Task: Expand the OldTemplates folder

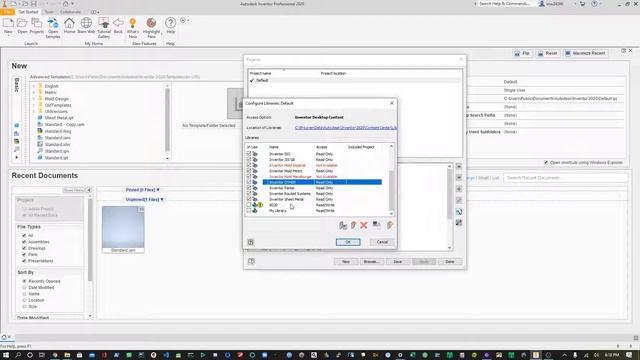Action: [x=34, y=105]
